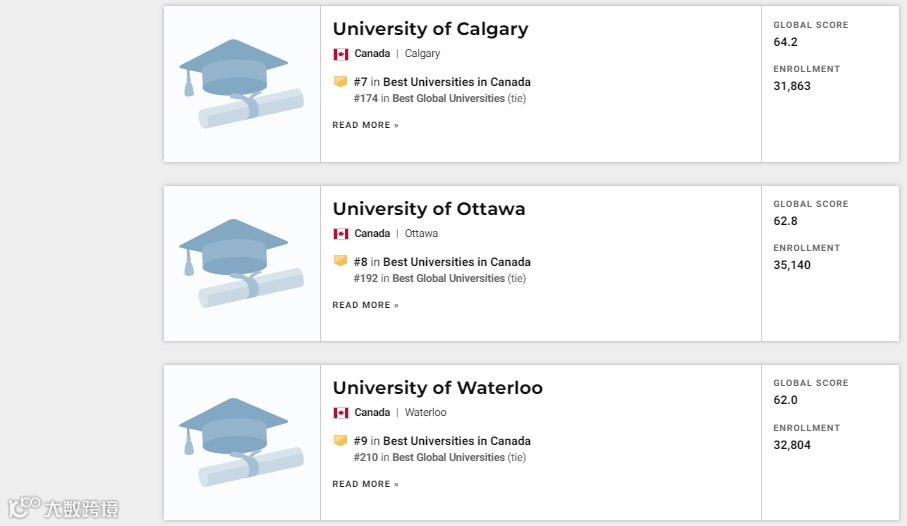Click Canada flag icon in Ottawa card
This screenshot has height=526, width=907.
[x=341, y=234]
